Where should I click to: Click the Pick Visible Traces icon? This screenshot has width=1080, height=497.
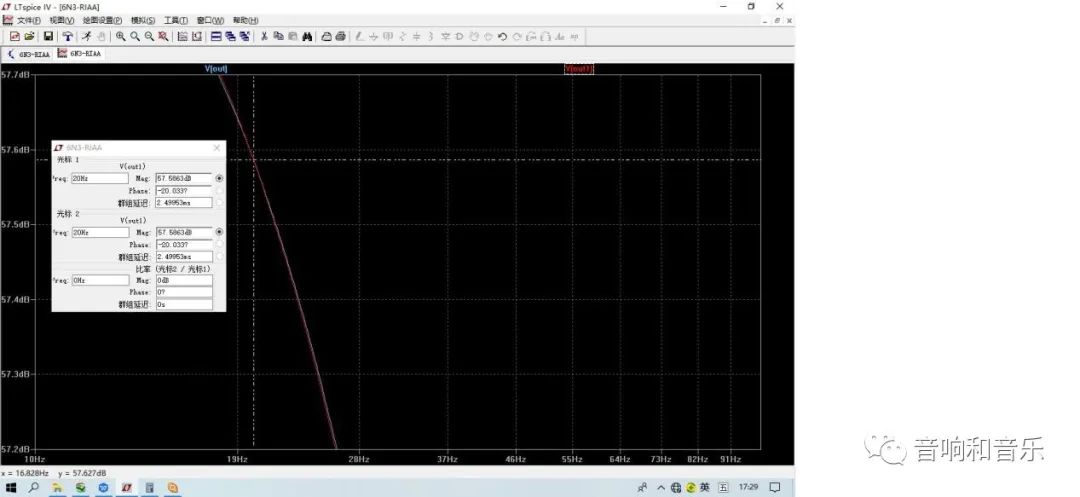click(183, 36)
